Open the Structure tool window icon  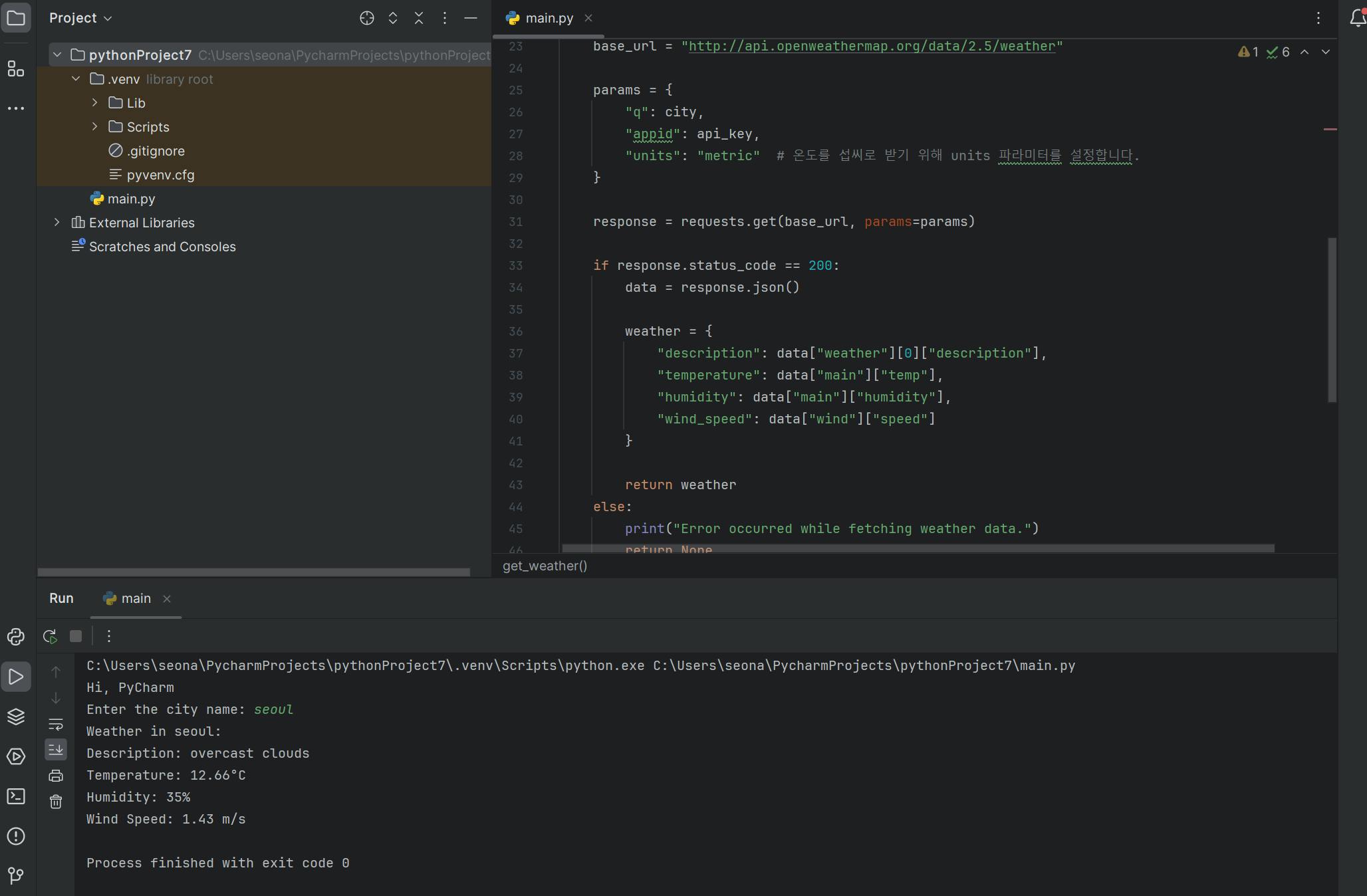[16, 68]
